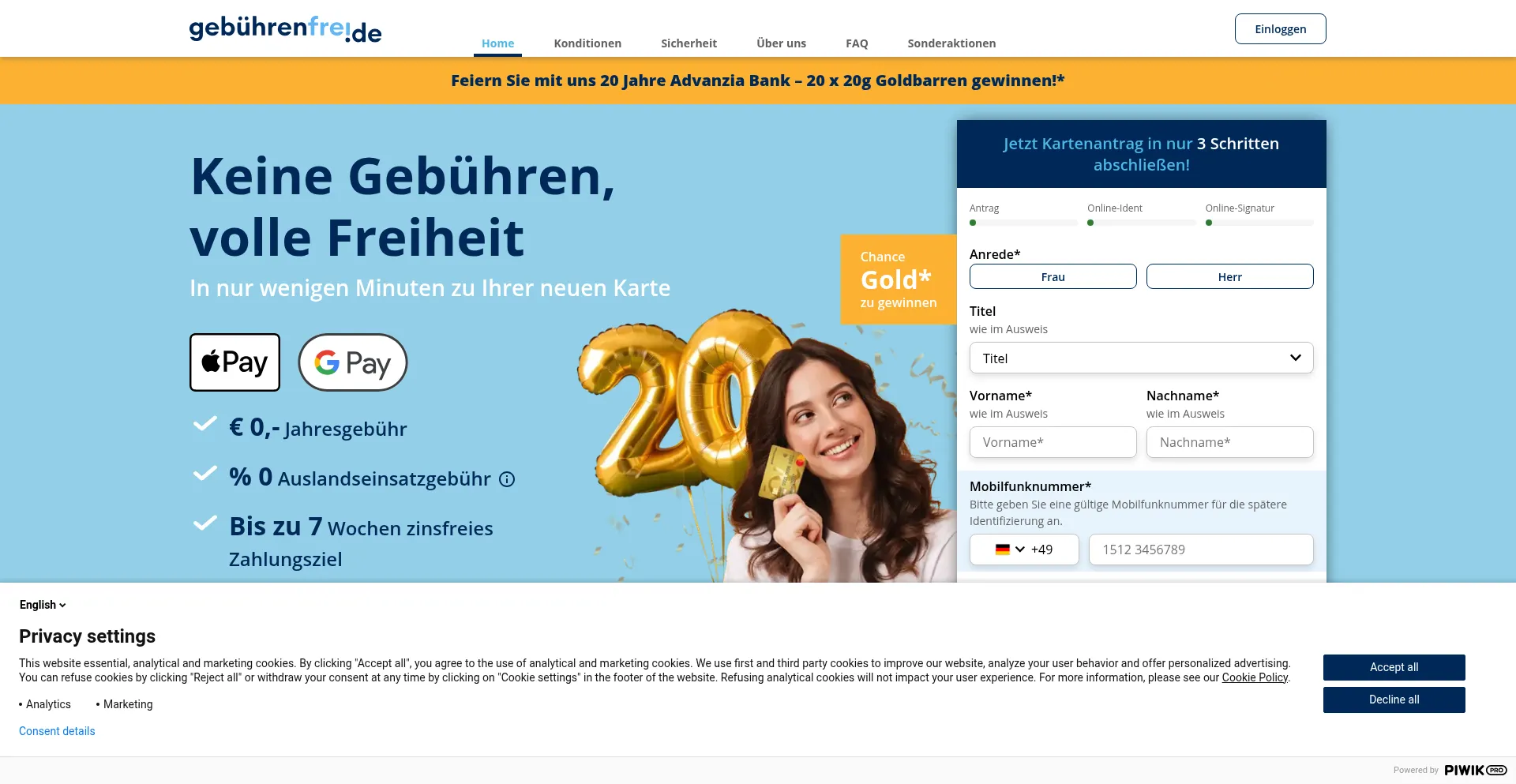The image size is (1516, 784).
Task: Focus the Vorname input field
Action: (1053, 442)
